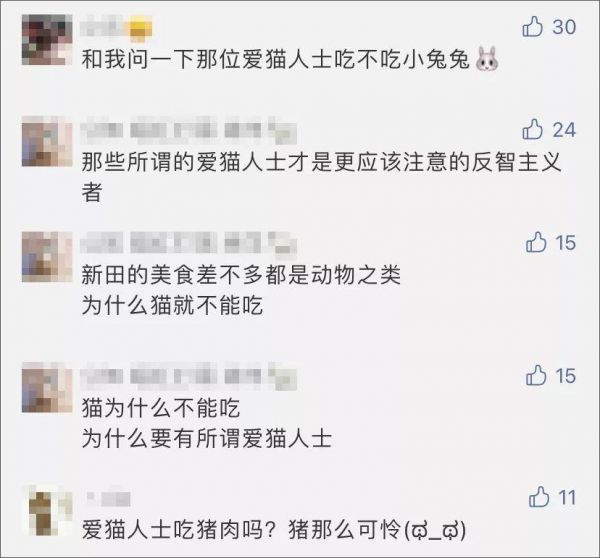Screen dimensions: 600x558
Task: Open username above 新田的美食 comment
Action: [189, 243]
